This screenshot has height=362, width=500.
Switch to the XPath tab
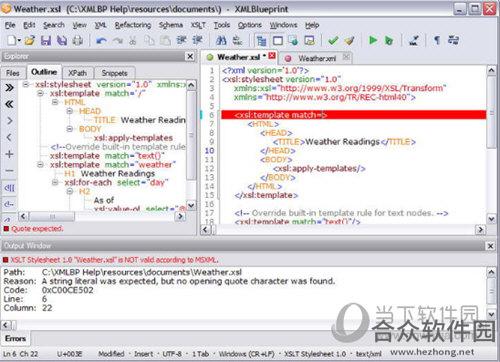[x=77, y=73]
